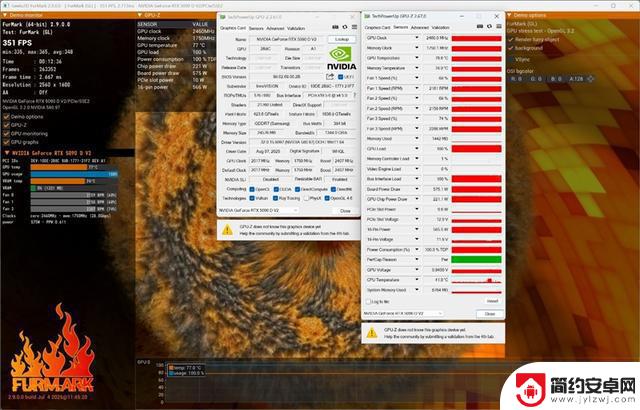Open the Board Power Draw dropdown
This screenshot has height=410, width=640.
click(x=417, y=189)
